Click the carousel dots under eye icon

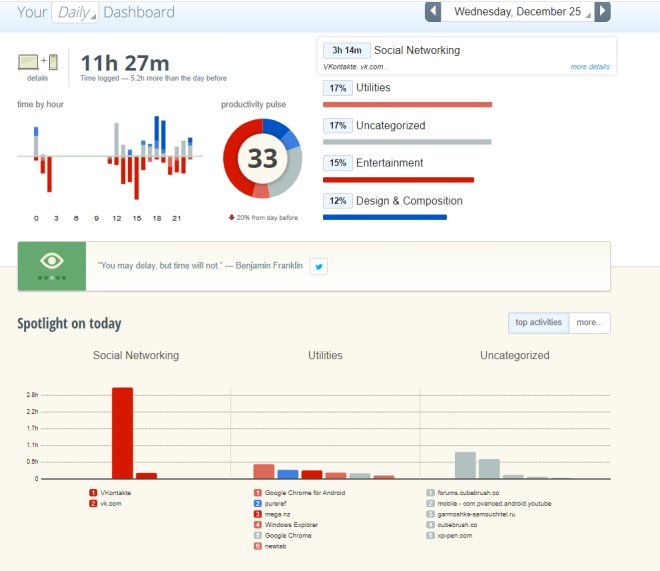pyautogui.click(x=51, y=277)
